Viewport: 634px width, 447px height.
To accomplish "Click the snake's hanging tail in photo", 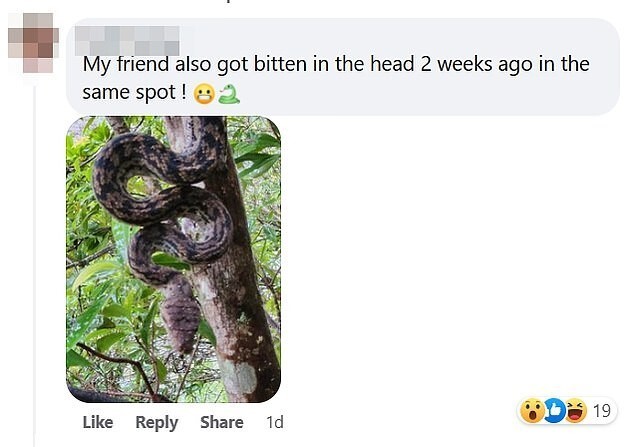I will tap(179, 315).
